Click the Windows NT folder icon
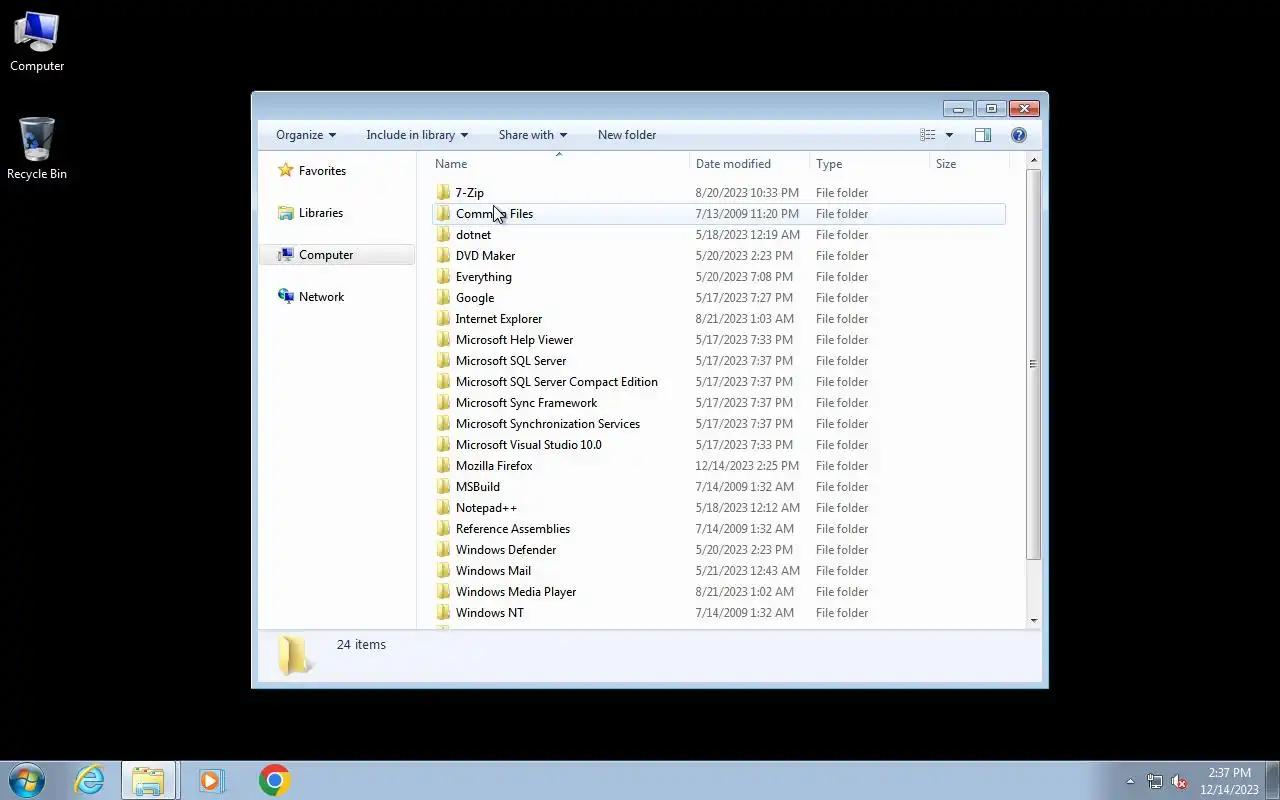Viewport: 1280px width, 800px height. click(x=444, y=612)
